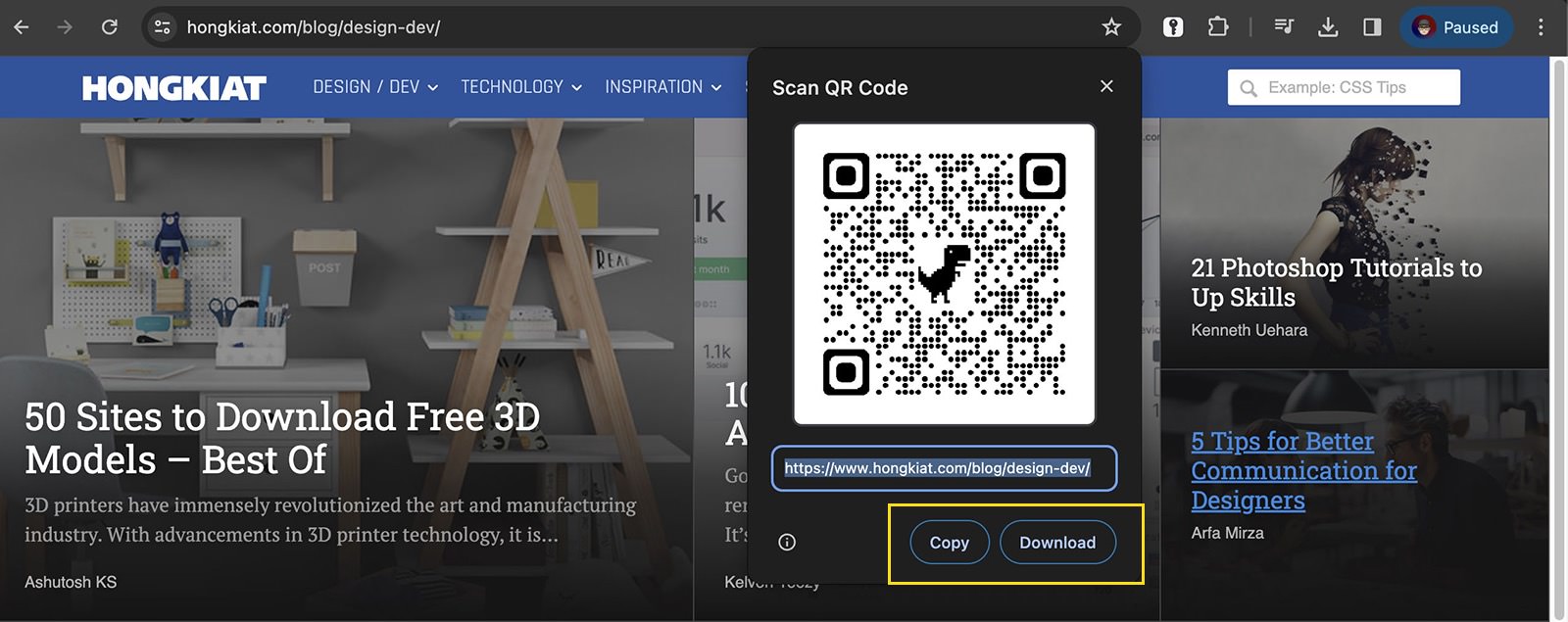This screenshot has width=1568, height=622.
Task: Click author Arfa Mirza
Action: pos(1228,533)
